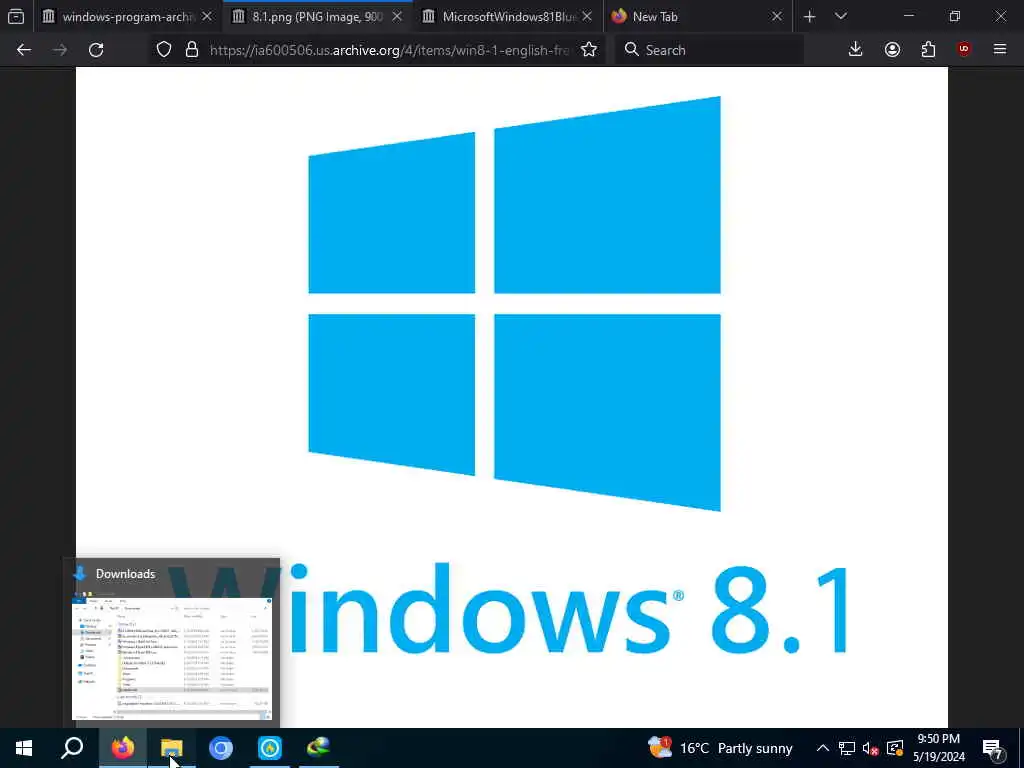Open a new tab with the plus button

pos(809,16)
